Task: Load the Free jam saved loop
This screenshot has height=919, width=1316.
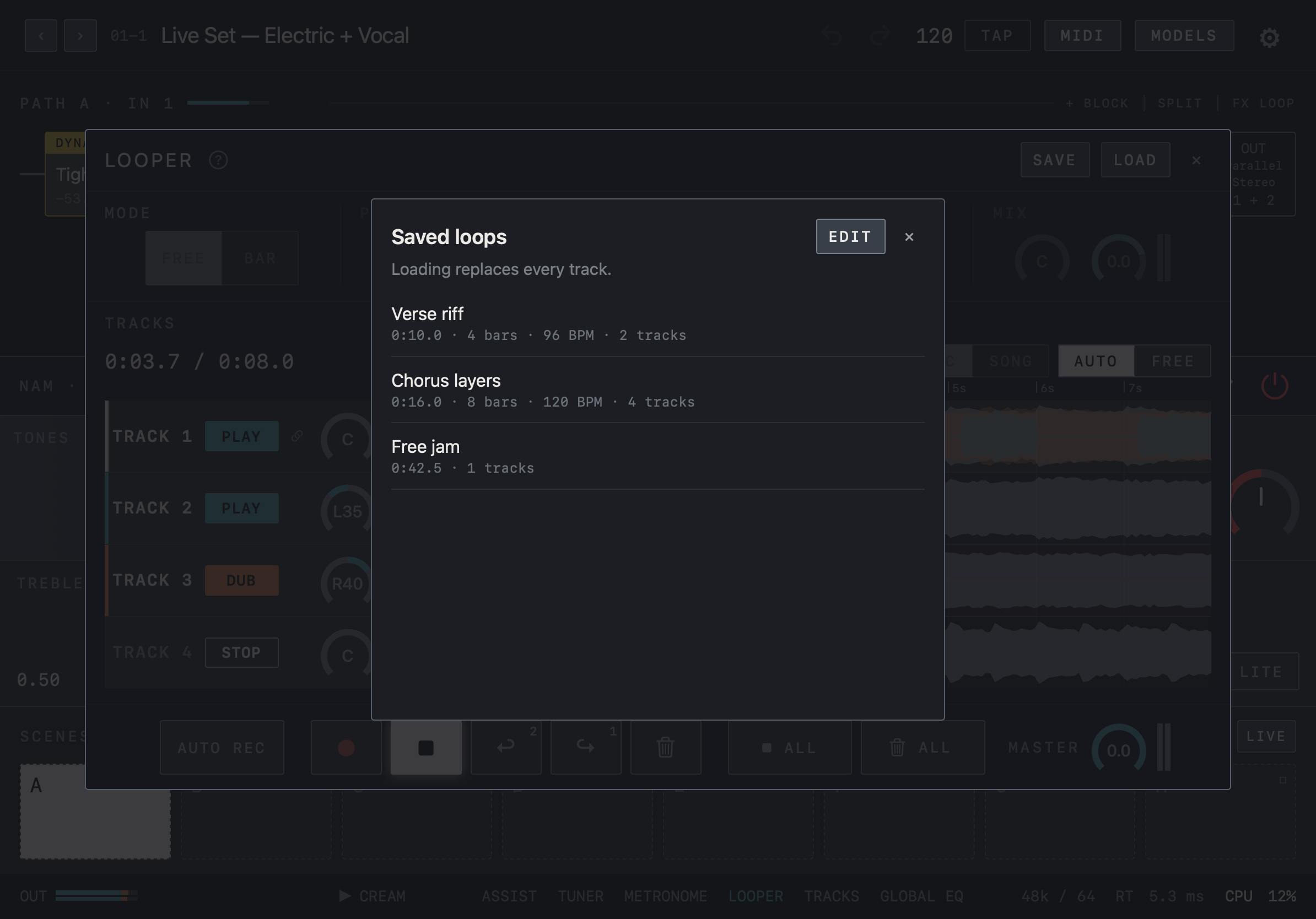Action: [657, 457]
